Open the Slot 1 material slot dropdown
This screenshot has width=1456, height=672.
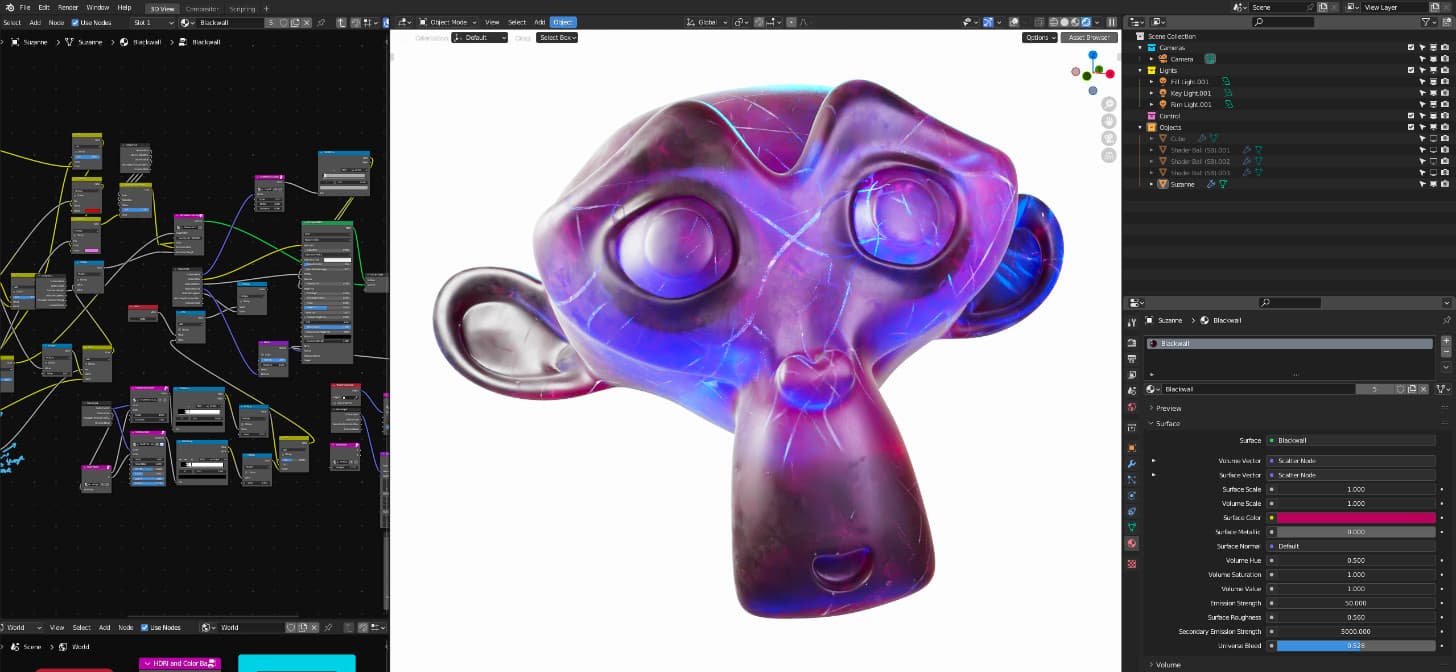[x=152, y=22]
